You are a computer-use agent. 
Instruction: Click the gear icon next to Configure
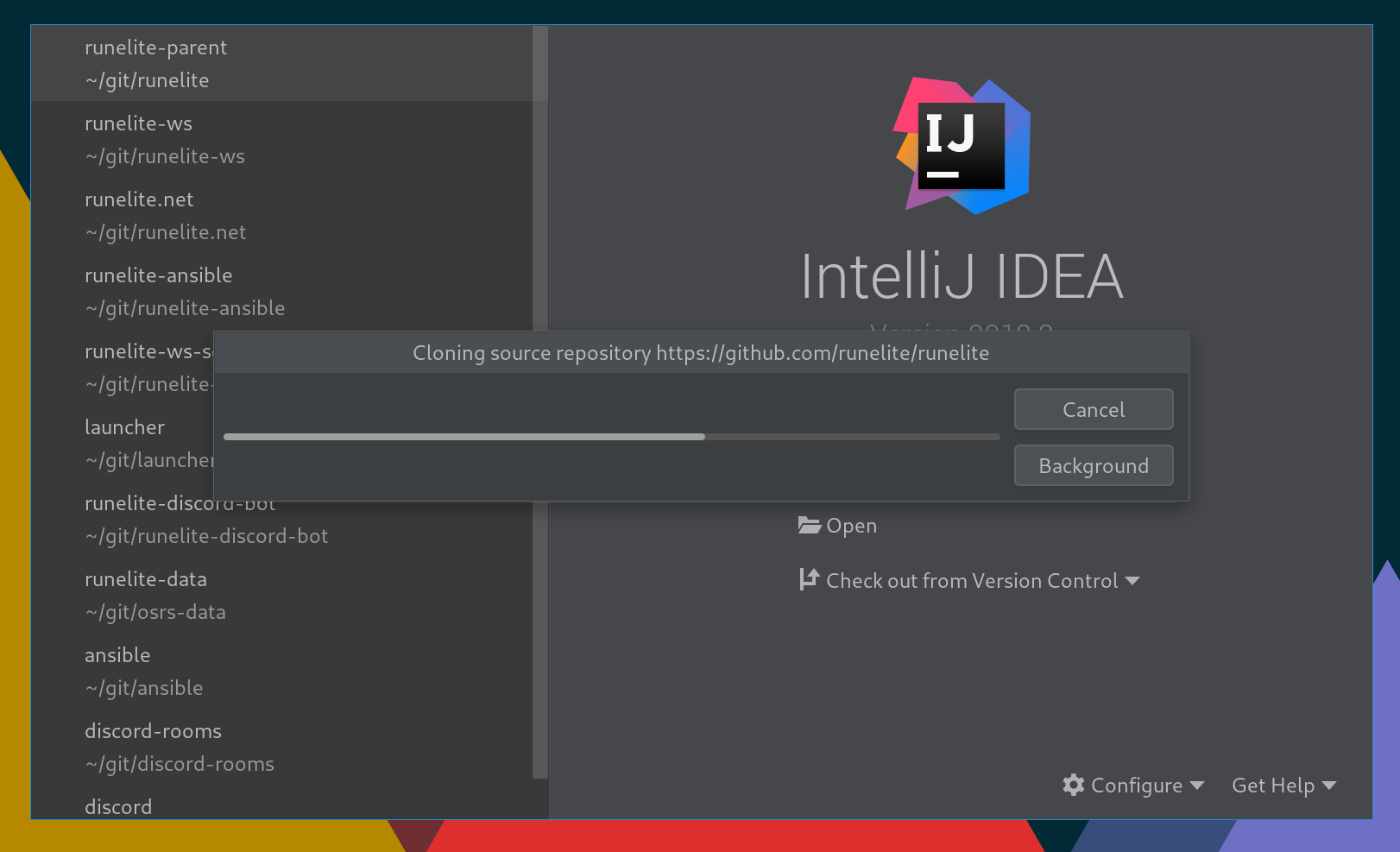tap(1072, 785)
